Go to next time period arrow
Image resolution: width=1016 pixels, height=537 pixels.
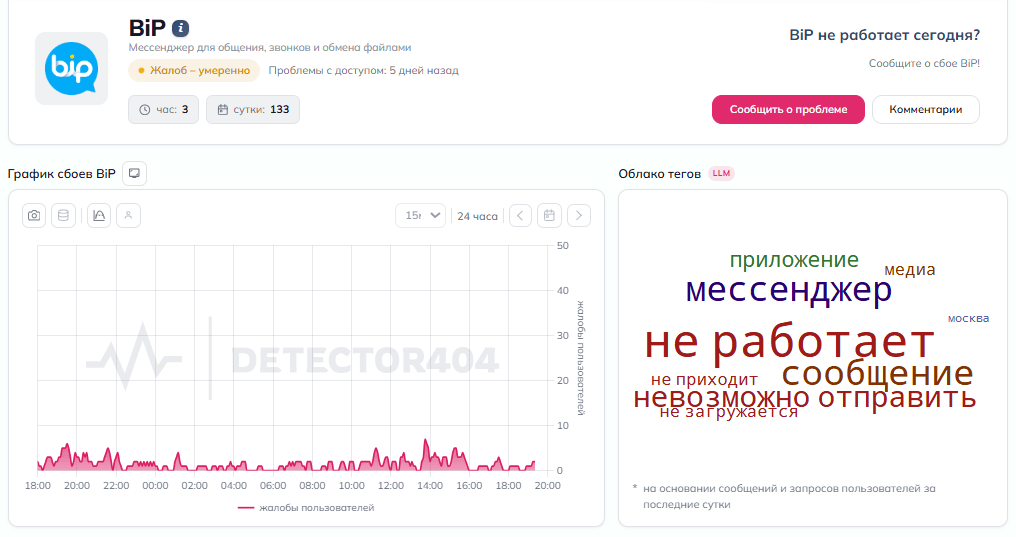coord(579,216)
